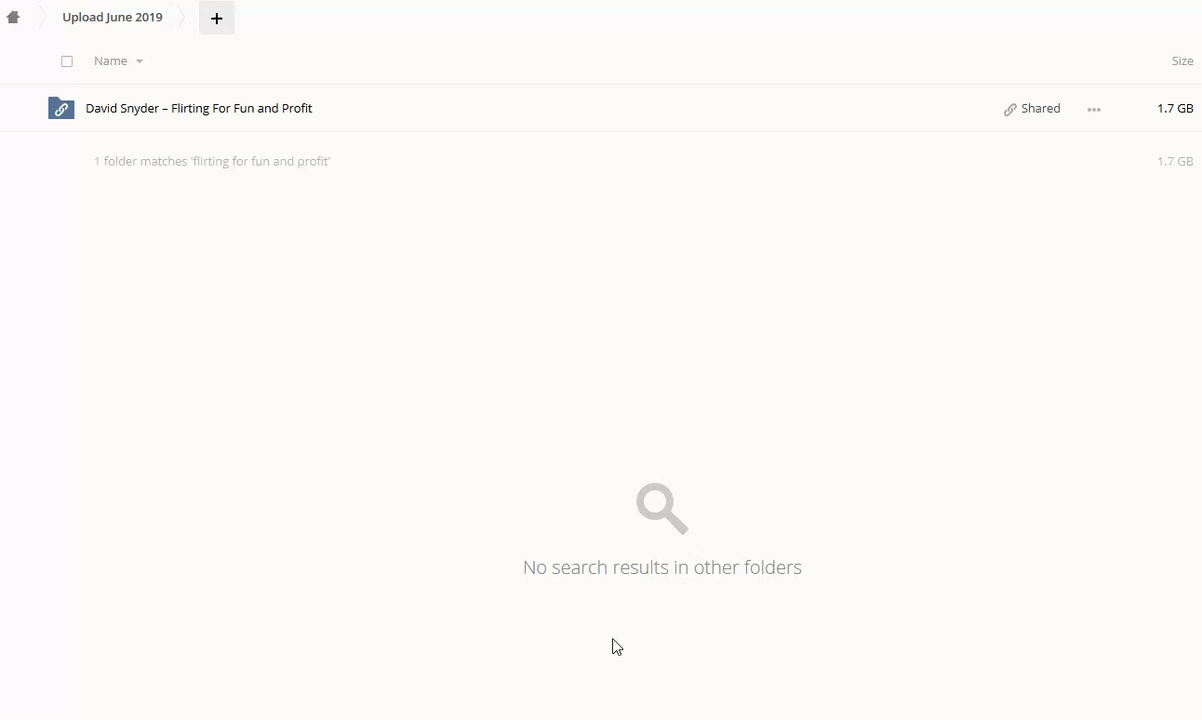Image resolution: width=1202 pixels, height=720 pixels.
Task: Open the plus New file menu
Action: point(216,18)
